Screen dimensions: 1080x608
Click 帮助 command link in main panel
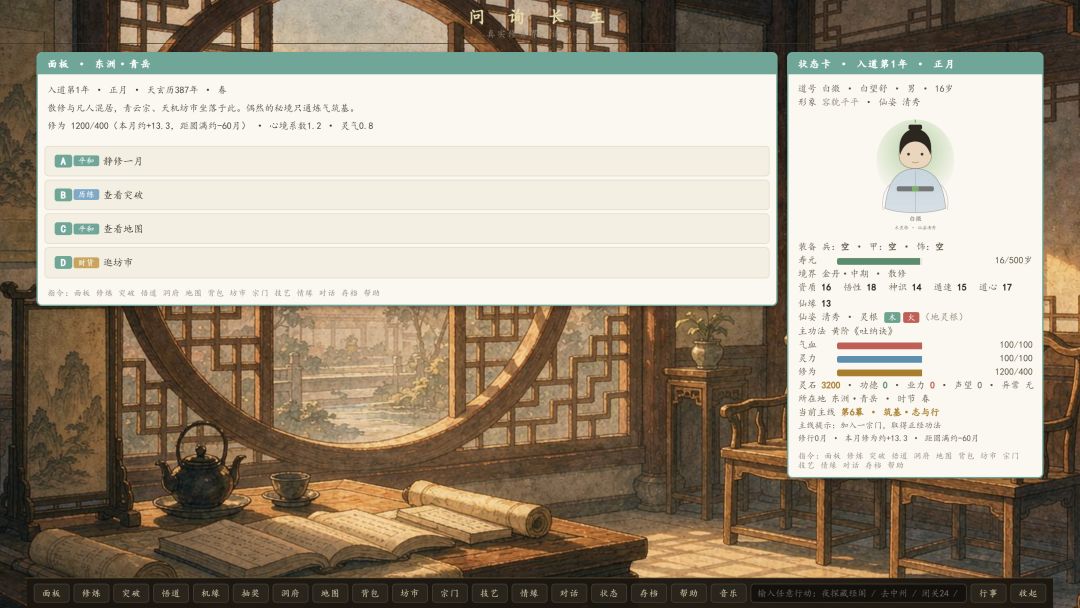click(372, 293)
